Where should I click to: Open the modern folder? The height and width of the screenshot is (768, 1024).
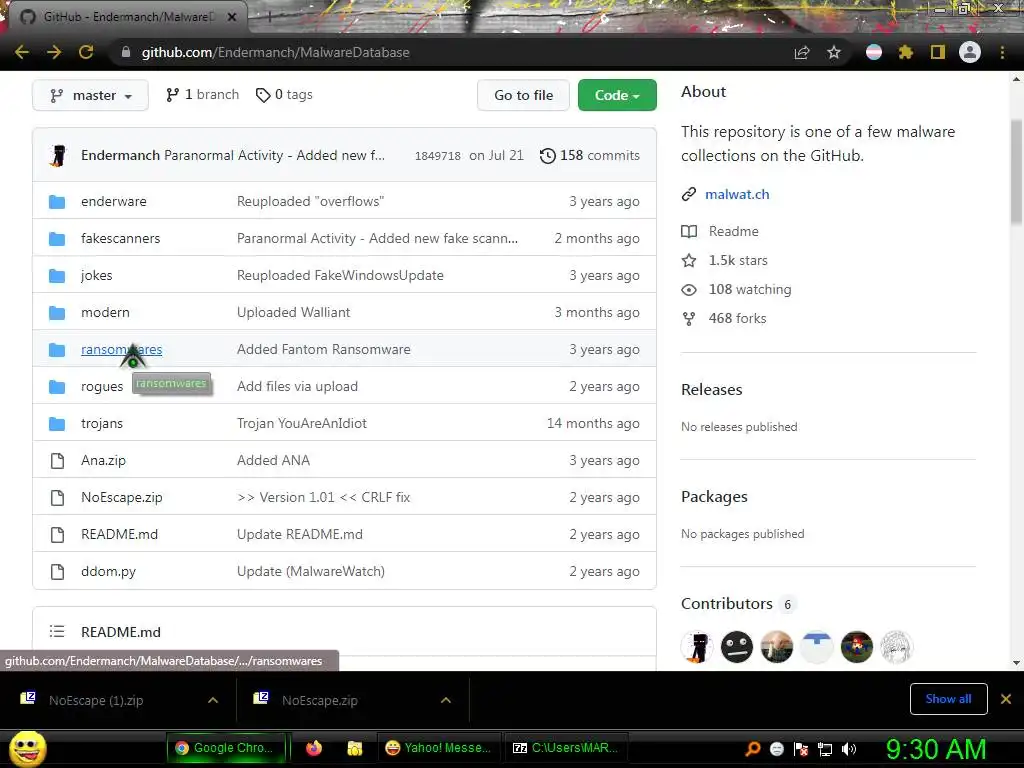pos(105,312)
